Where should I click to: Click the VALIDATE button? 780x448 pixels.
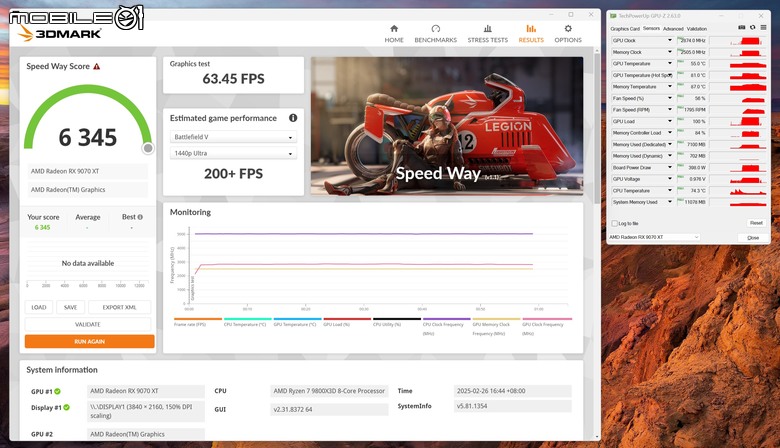[x=88, y=324]
